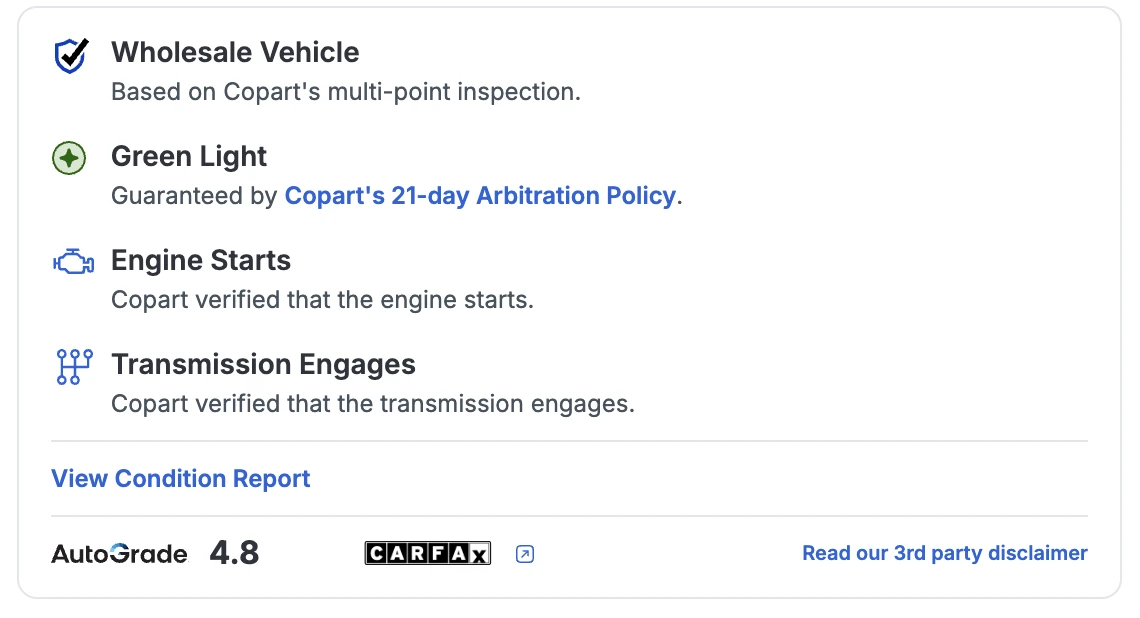1140x618 pixels.
Task: Click the 'engine starts' verification description
Action: point(322,300)
